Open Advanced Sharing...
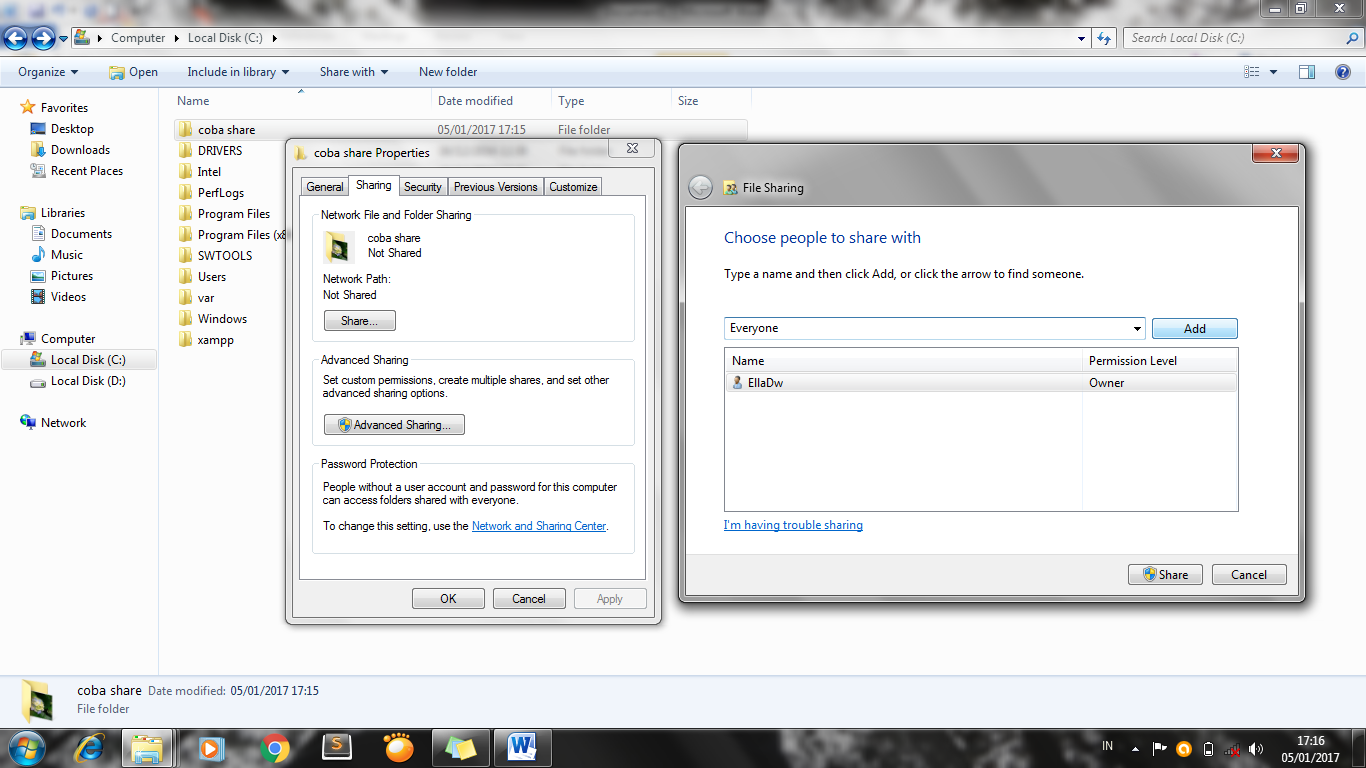This screenshot has height=768, width=1366. coord(394,425)
